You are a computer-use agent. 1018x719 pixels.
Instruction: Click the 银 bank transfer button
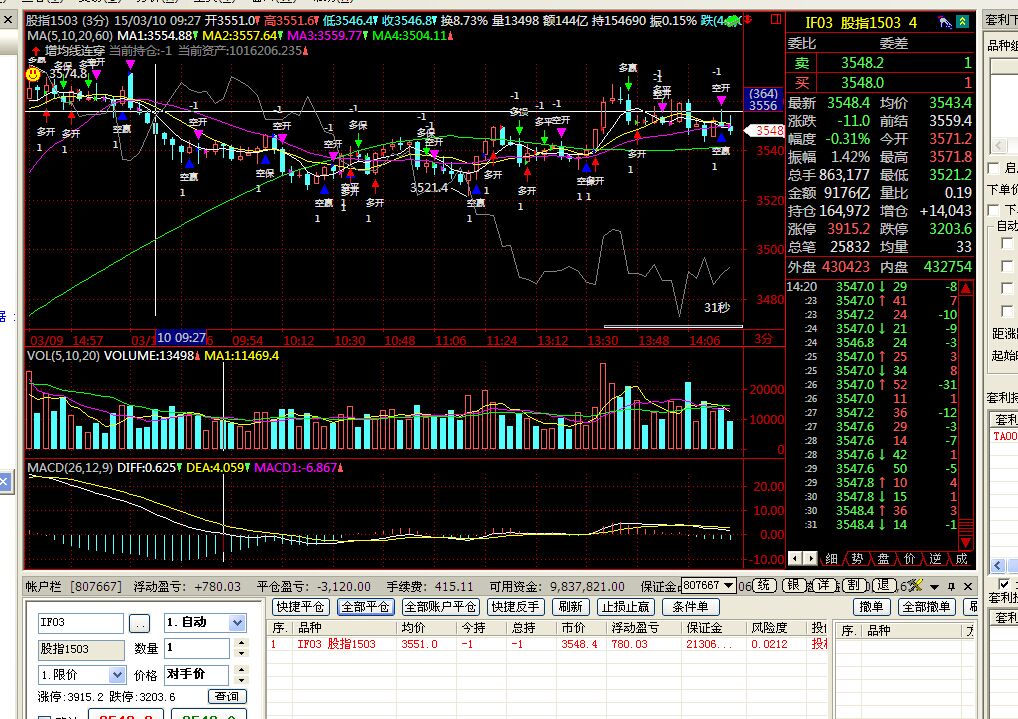coord(794,586)
